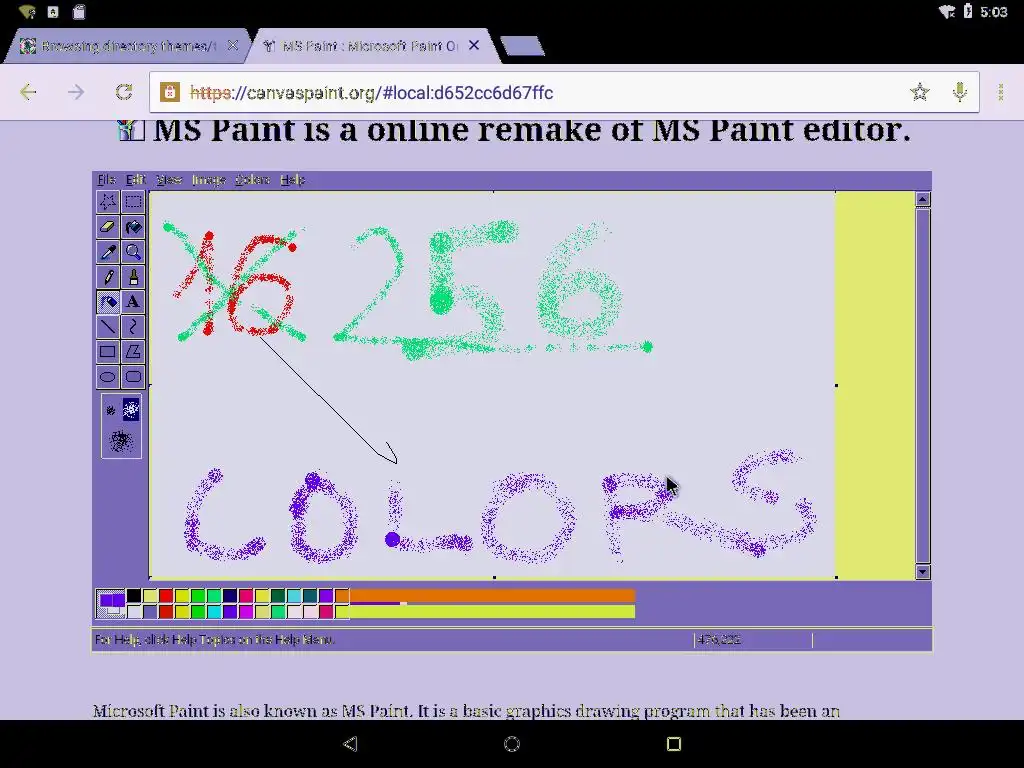
Task: Open the View menu
Action: click(168, 180)
